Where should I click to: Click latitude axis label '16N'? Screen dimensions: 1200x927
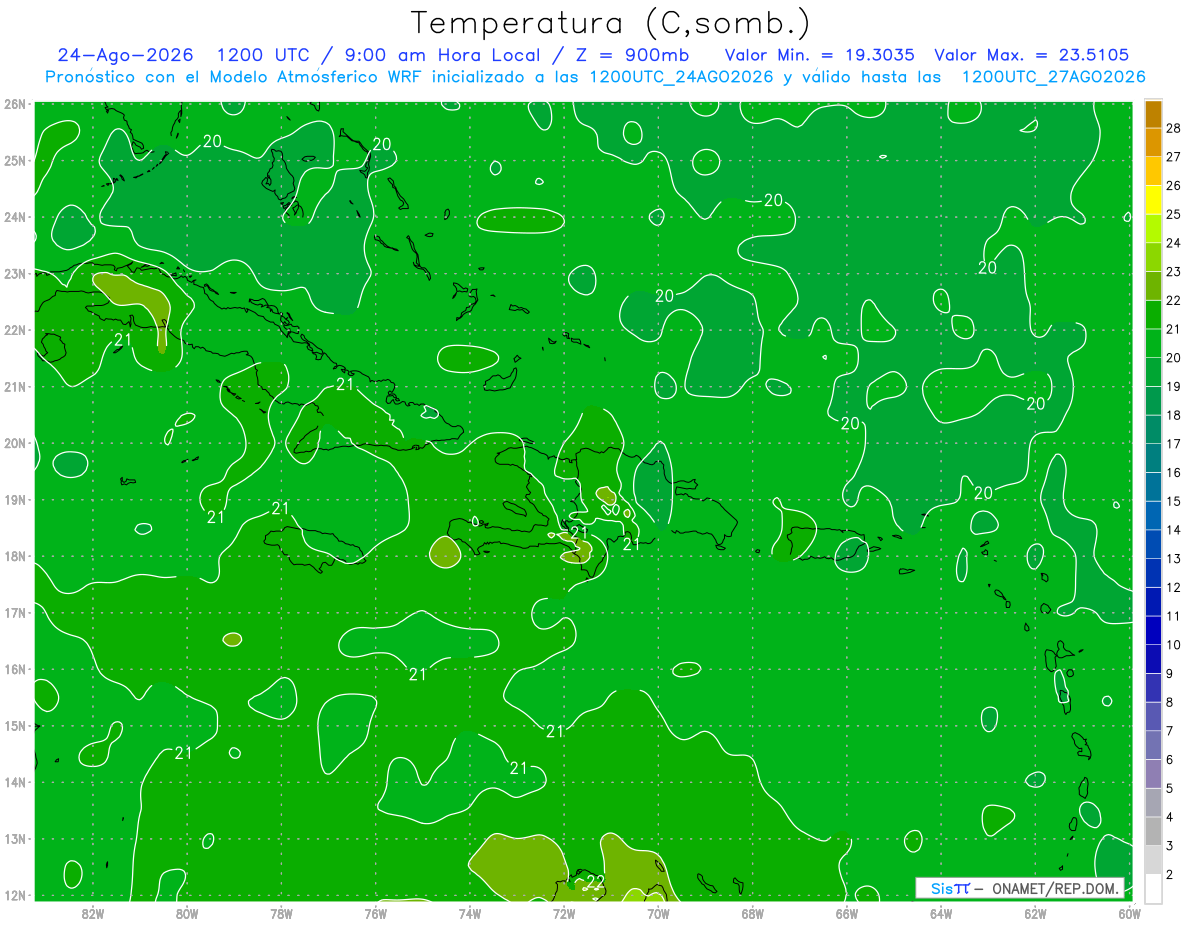(14, 669)
